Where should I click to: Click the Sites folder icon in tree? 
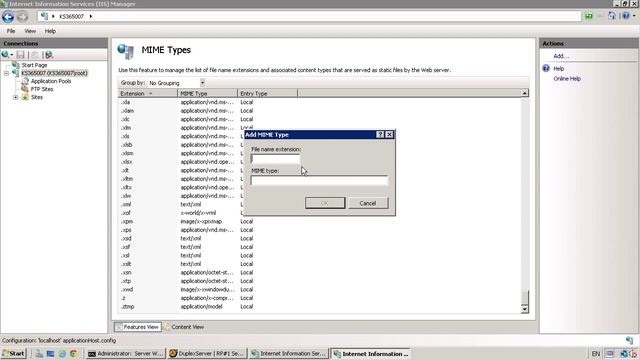click(x=25, y=97)
